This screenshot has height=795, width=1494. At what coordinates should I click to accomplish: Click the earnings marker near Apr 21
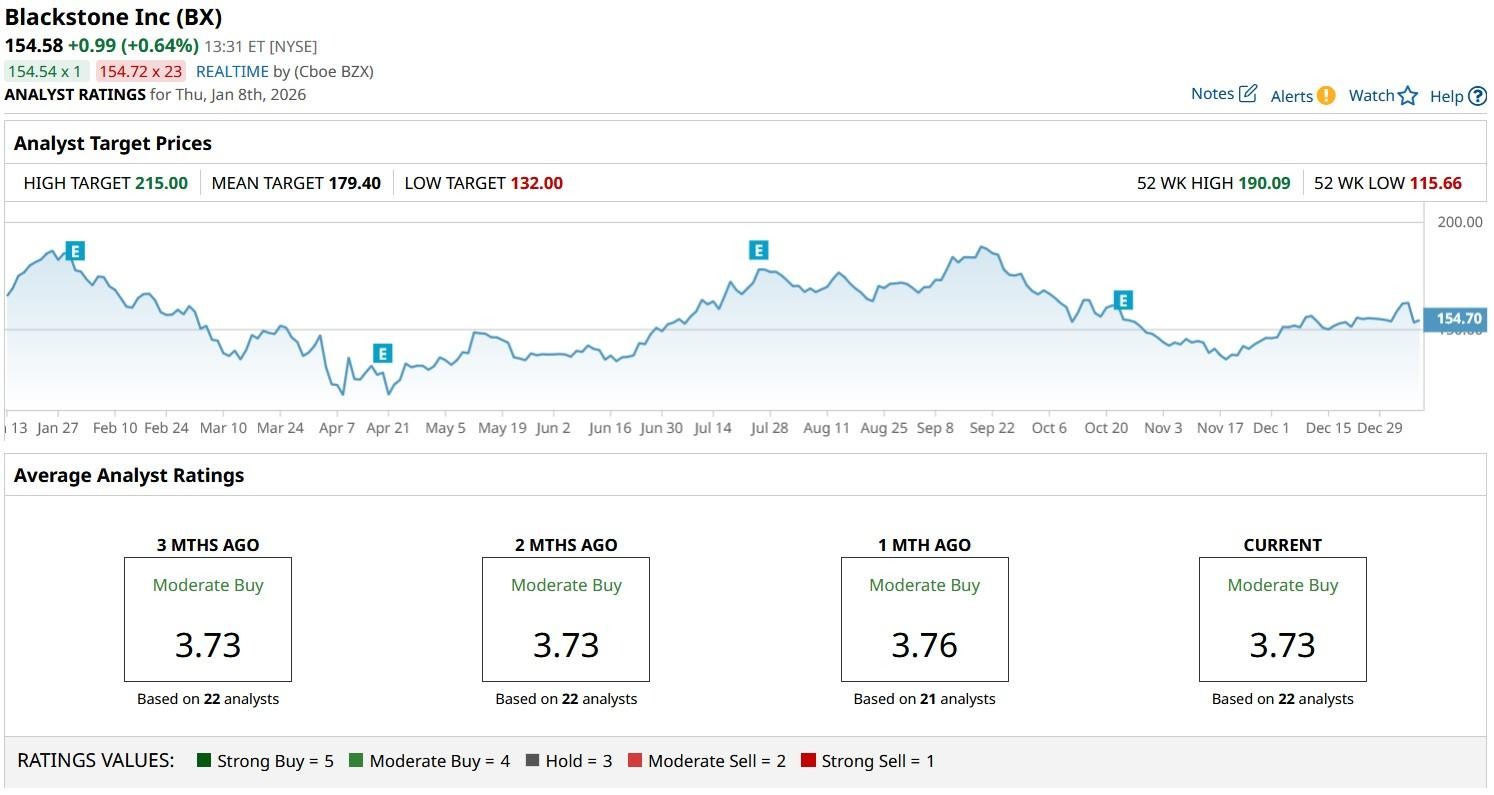pyautogui.click(x=382, y=353)
